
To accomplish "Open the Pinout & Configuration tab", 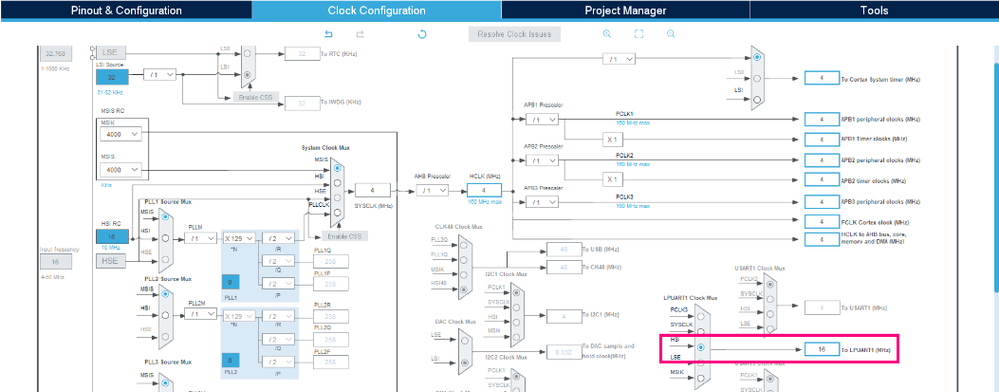I will point(126,10).
